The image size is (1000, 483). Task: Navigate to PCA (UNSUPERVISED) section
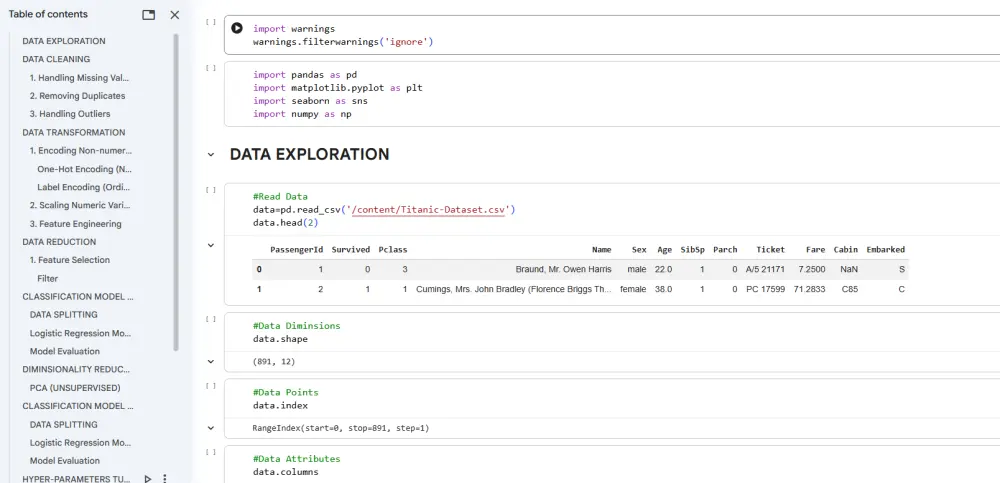pyautogui.click(x=75, y=388)
